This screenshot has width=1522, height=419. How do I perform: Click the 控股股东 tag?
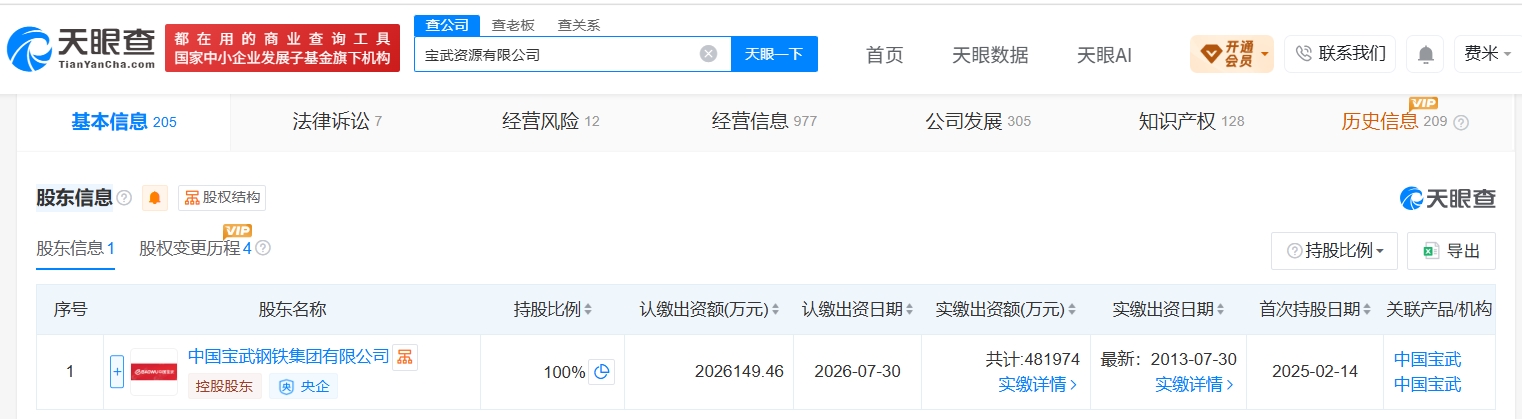(x=225, y=386)
